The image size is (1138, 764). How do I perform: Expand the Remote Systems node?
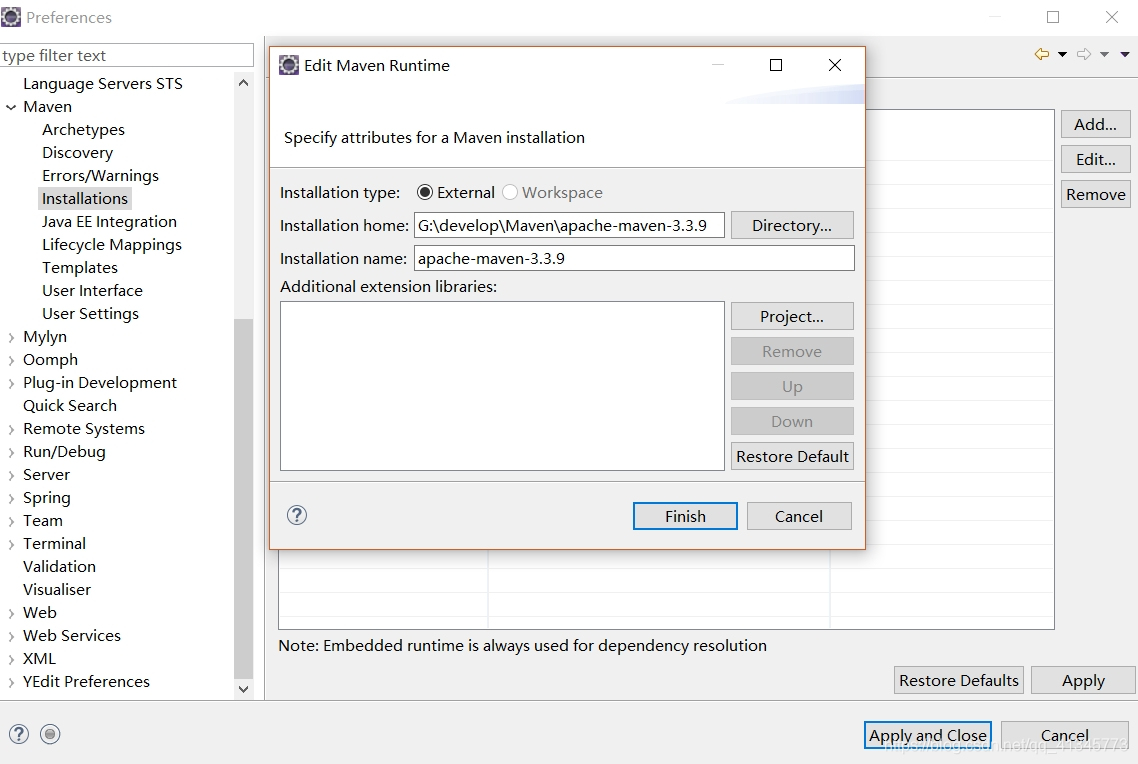(x=11, y=430)
